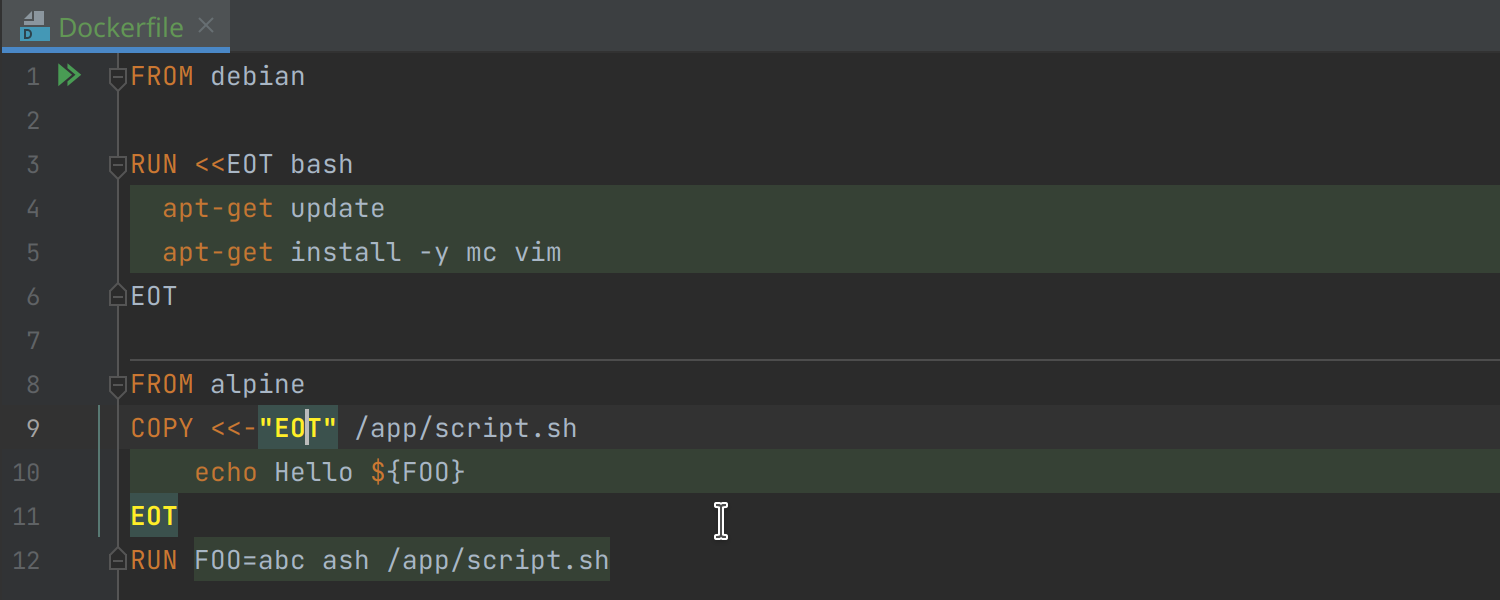Click the vim package name
The width and height of the screenshot is (1500, 600).
click(x=537, y=252)
